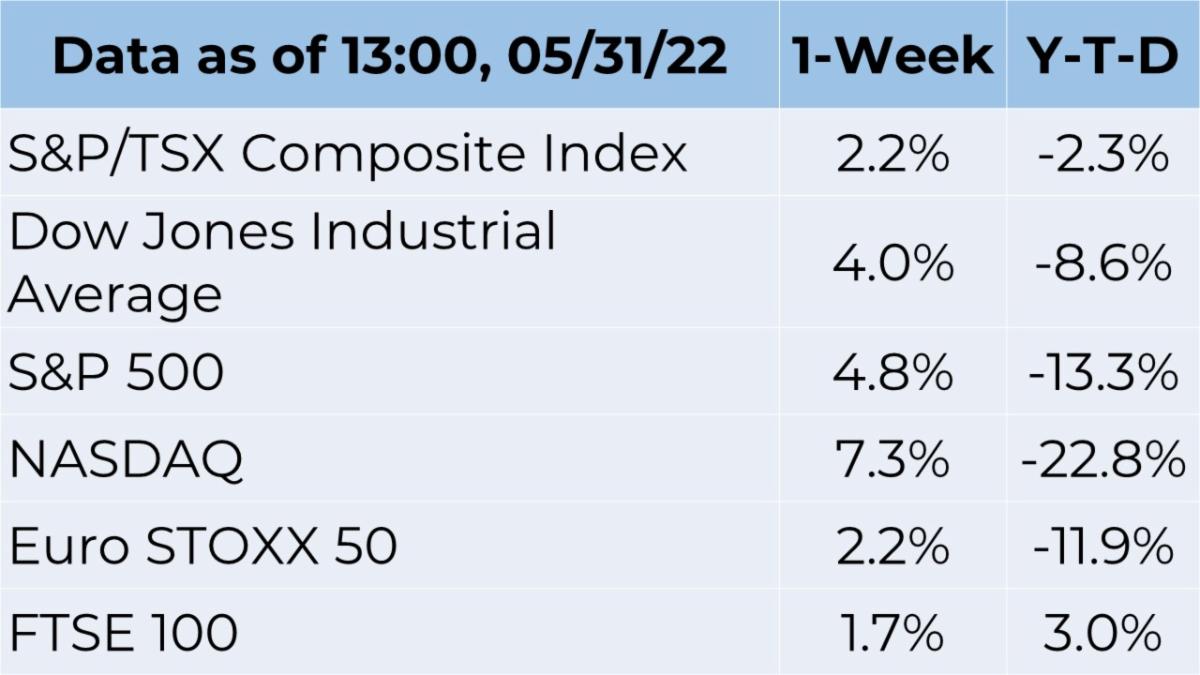Click the S&P 500 row label
1200x675 pixels.
point(116,373)
